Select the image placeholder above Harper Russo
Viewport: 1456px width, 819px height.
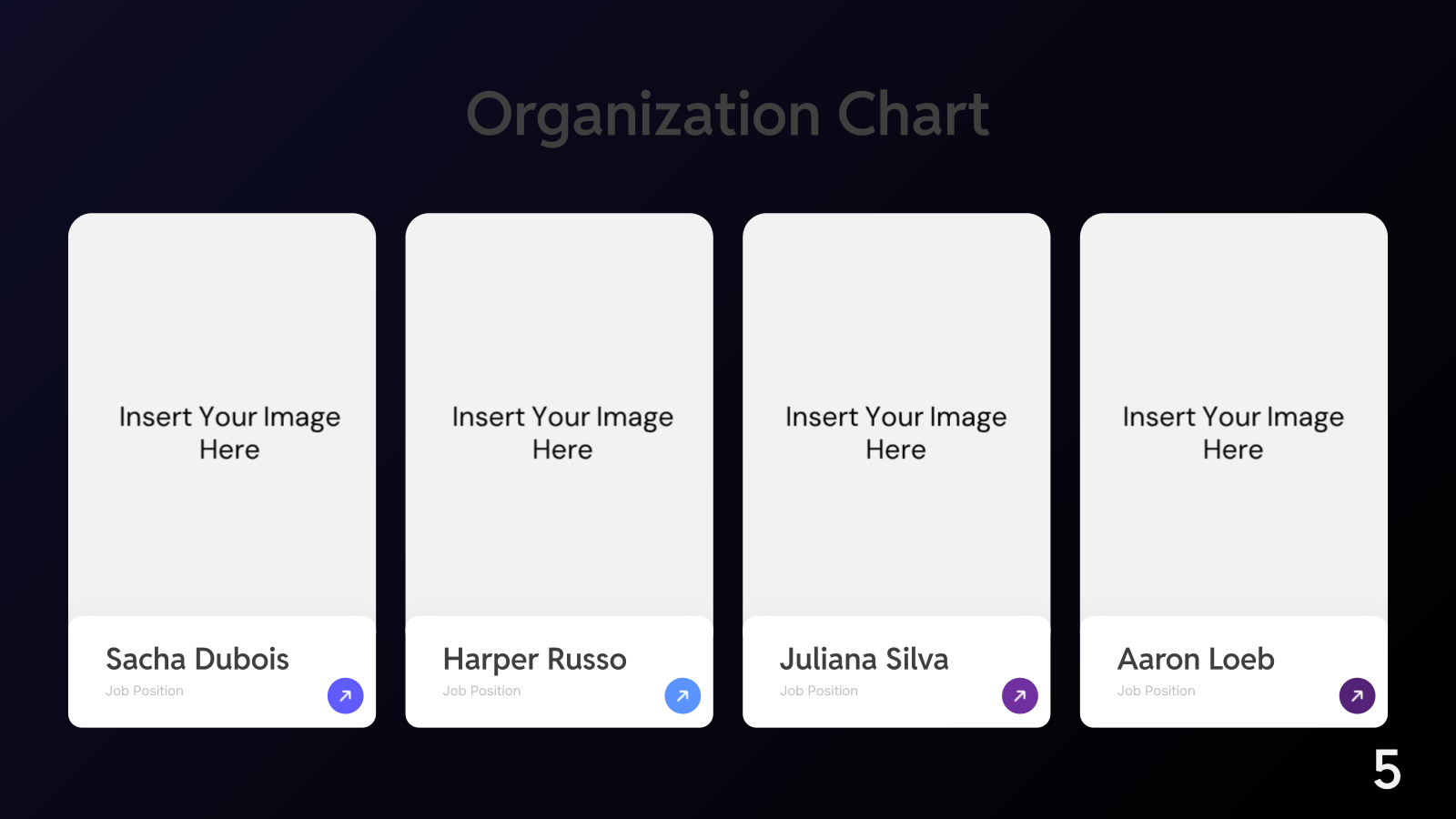pos(560,415)
